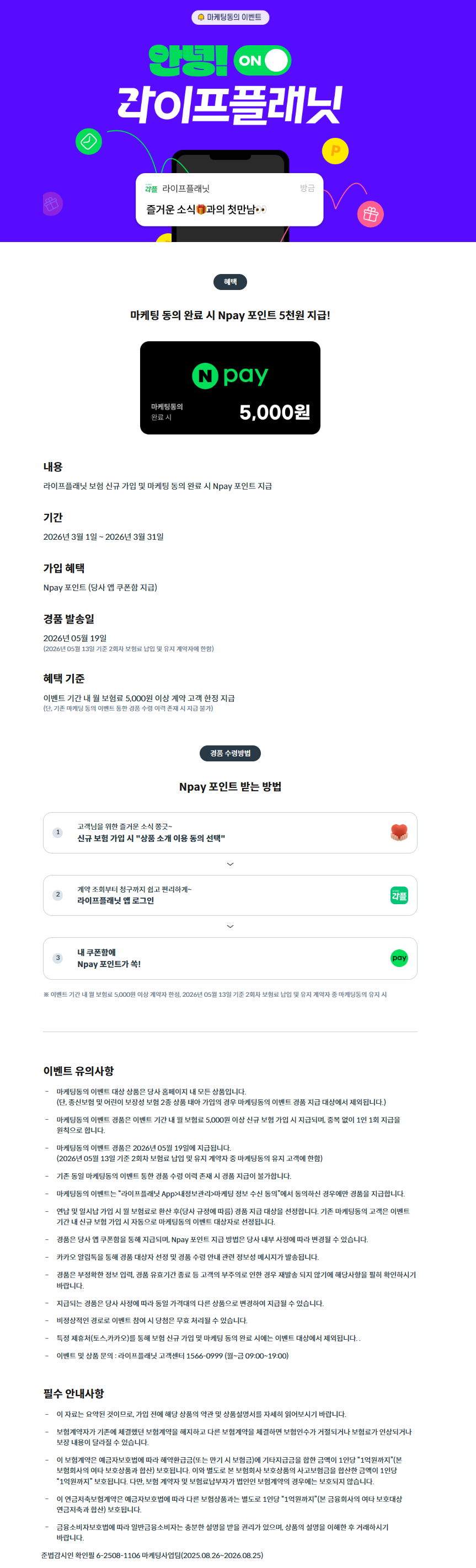Click the 라플 app icon in step 2
The height and width of the screenshot is (1568, 476).
click(399, 895)
